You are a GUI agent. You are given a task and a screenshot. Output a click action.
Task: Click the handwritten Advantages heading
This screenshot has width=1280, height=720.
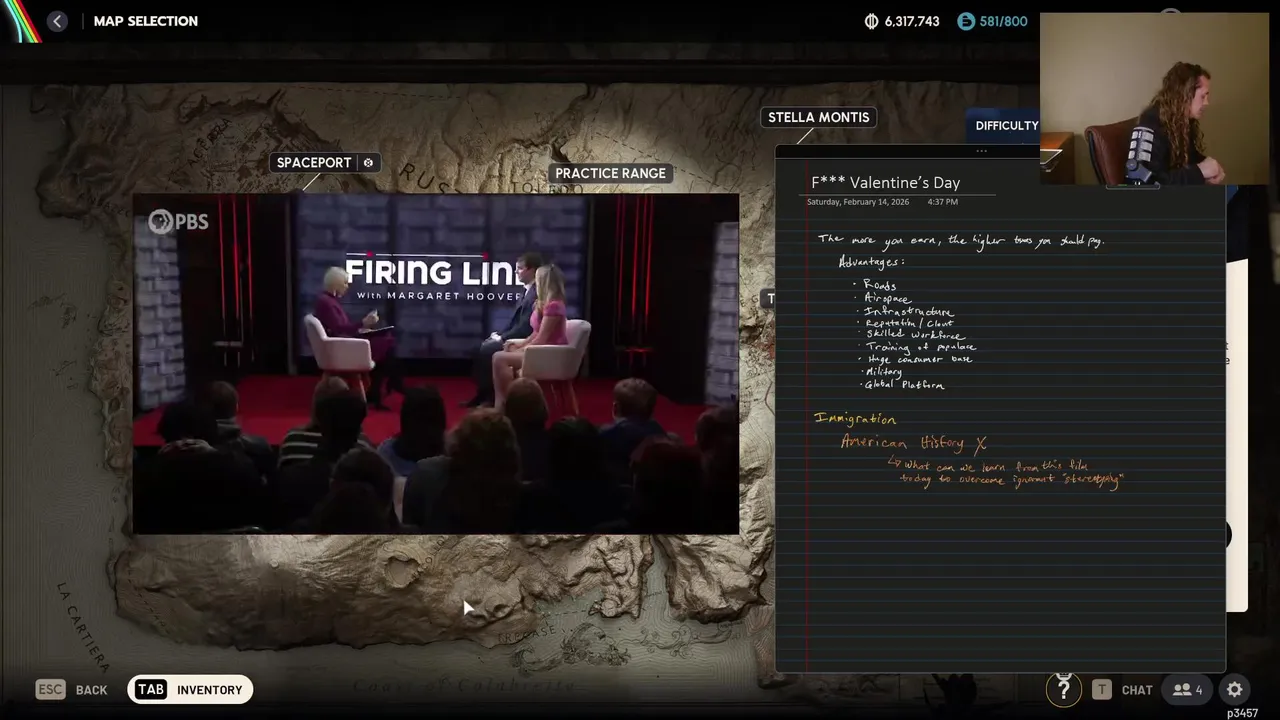point(871,262)
